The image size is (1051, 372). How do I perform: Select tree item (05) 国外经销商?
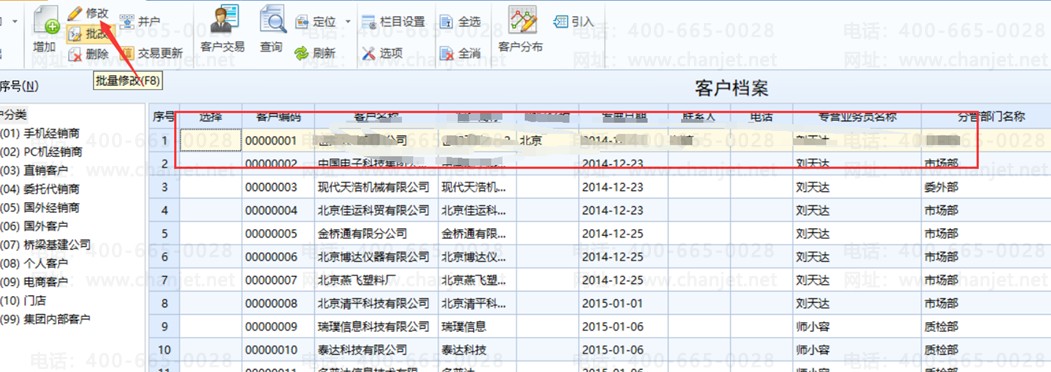coord(40,208)
